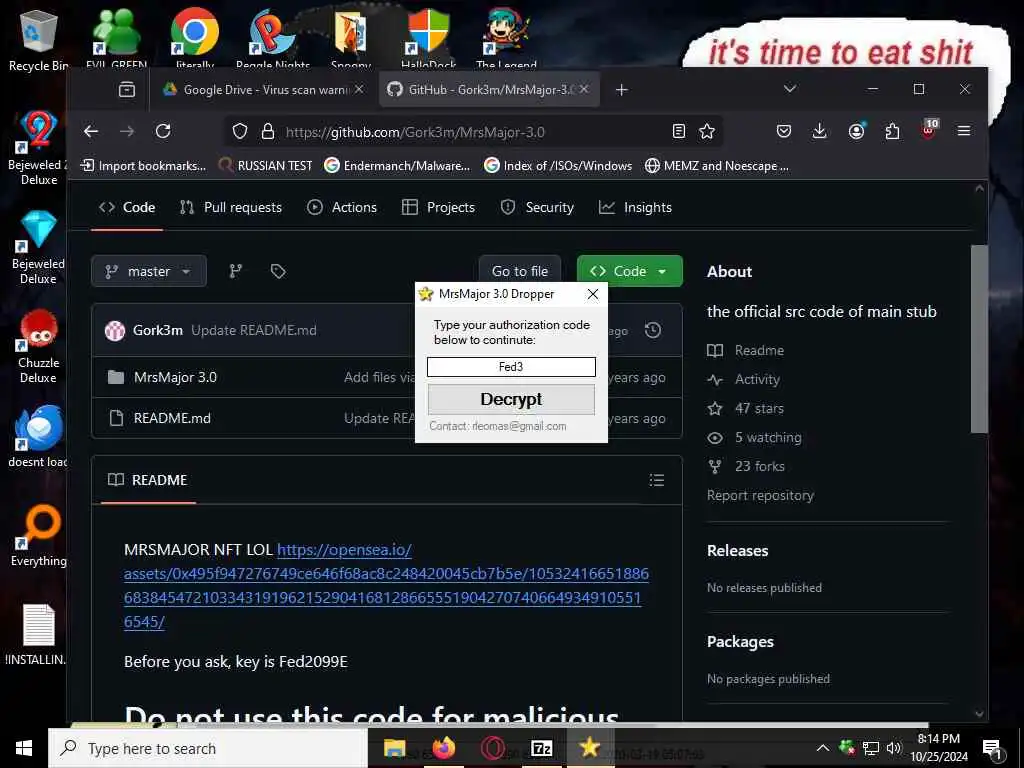
Task: Click the Firefox URL address bar
Action: click(x=473, y=132)
